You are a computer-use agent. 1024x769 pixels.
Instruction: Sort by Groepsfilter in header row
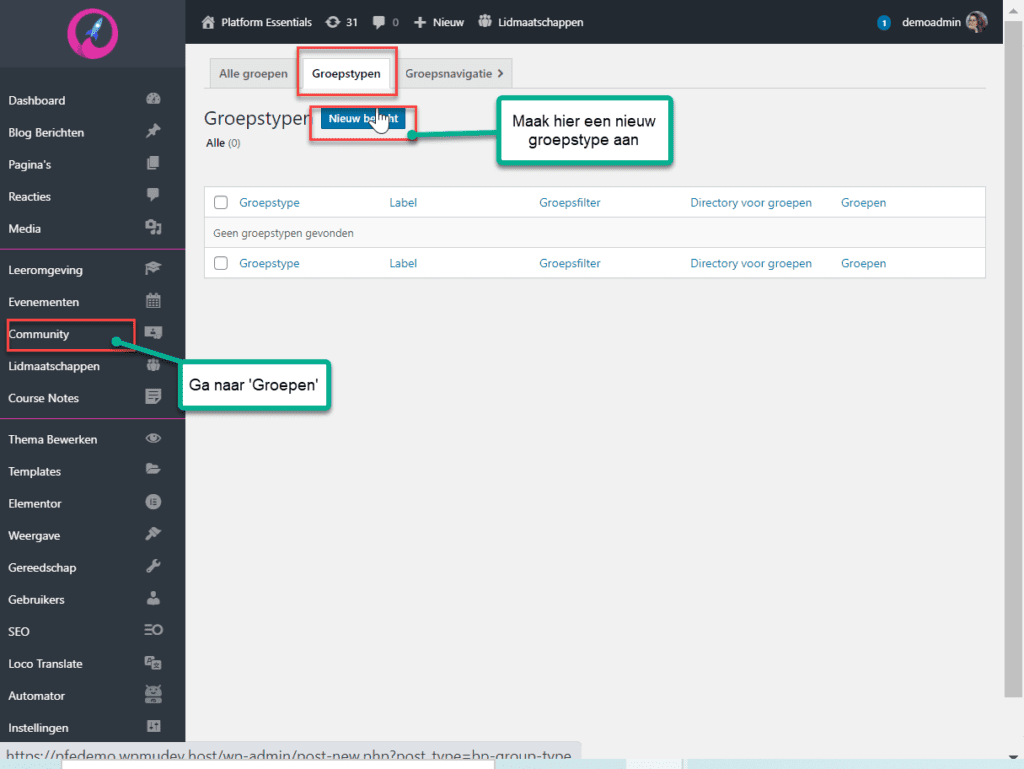569,202
